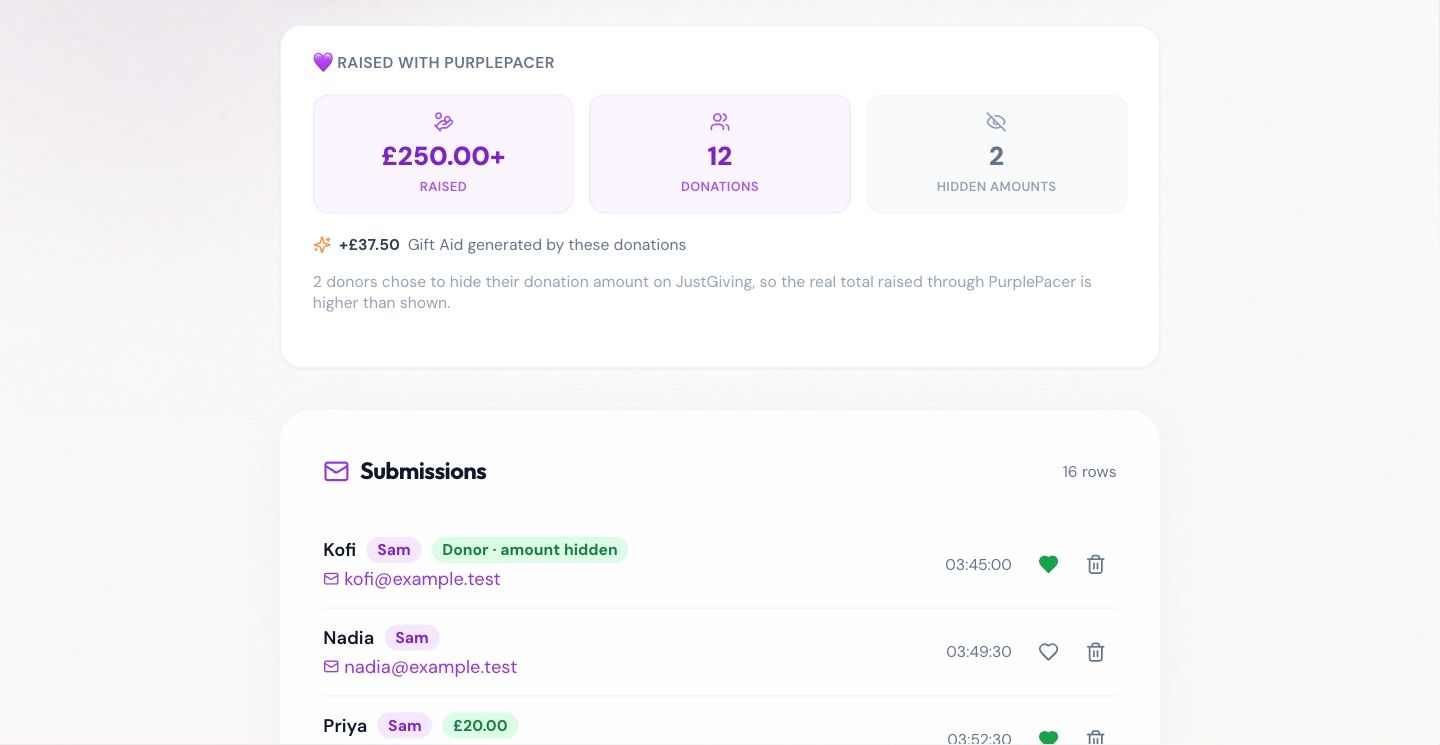Screen dimensions: 1440x745
Task: Click the £250.00+ raised amount
Action: (x=443, y=156)
